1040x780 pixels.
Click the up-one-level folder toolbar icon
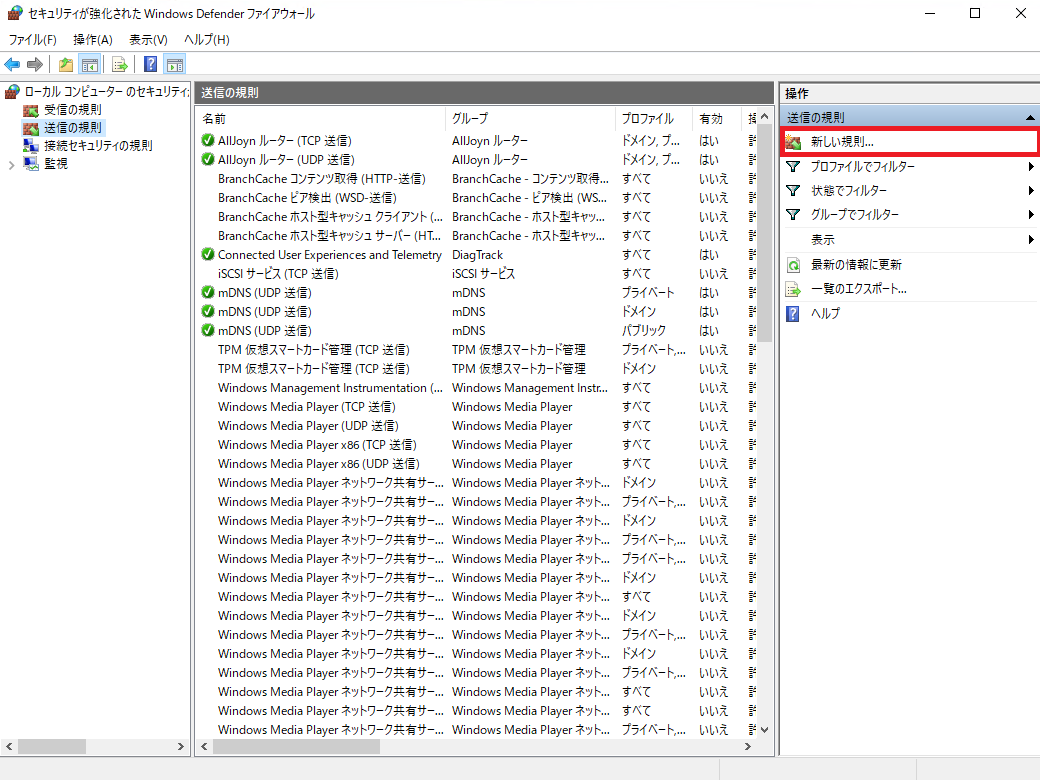66,64
